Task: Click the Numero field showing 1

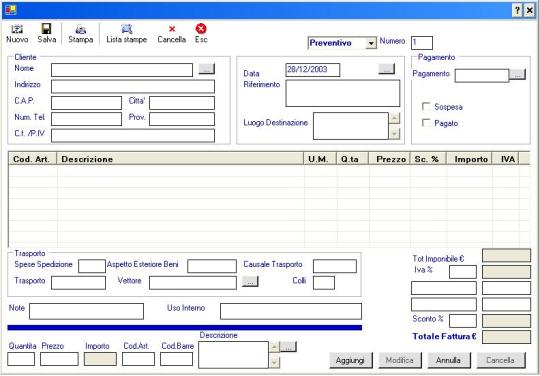Action: click(x=422, y=43)
